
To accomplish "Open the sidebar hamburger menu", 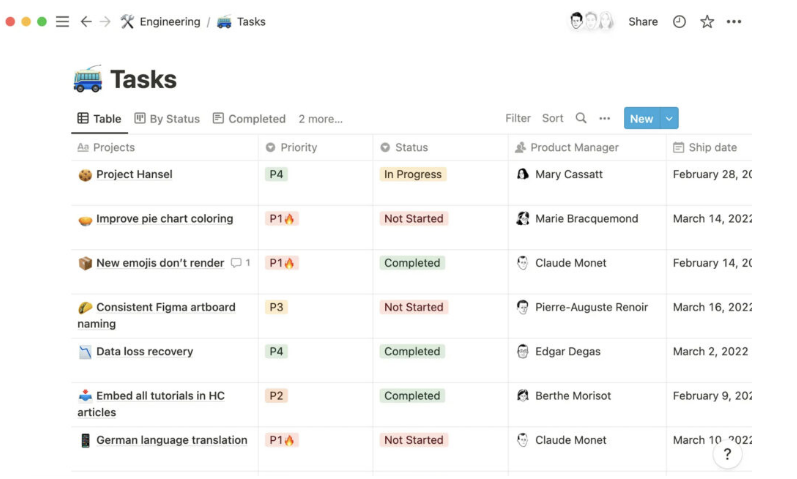I will tap(62, 21).
